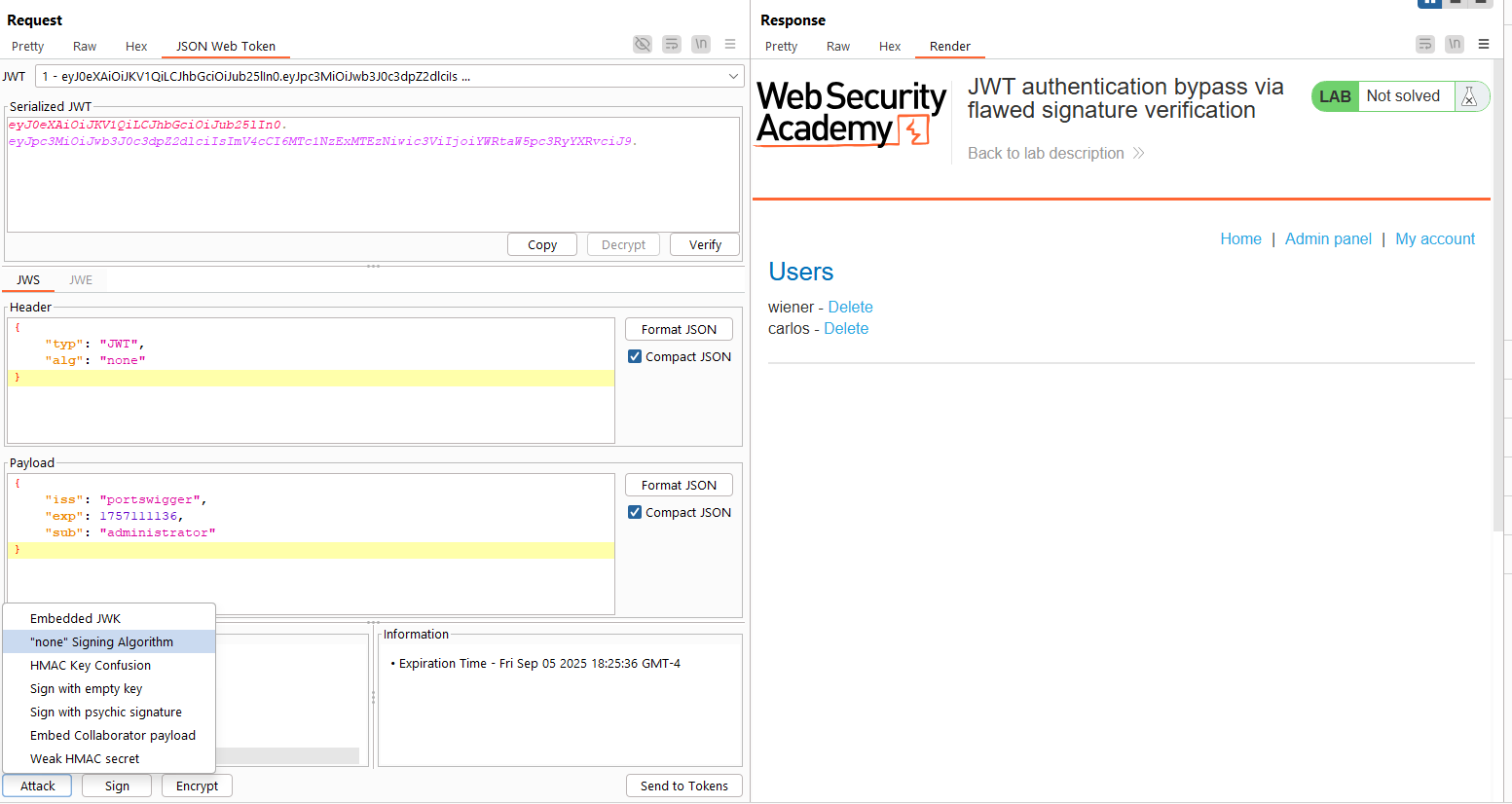1512x804 pixels.
Task: Open Request panel hamburger options menu
Action: (x=730, y=44)
